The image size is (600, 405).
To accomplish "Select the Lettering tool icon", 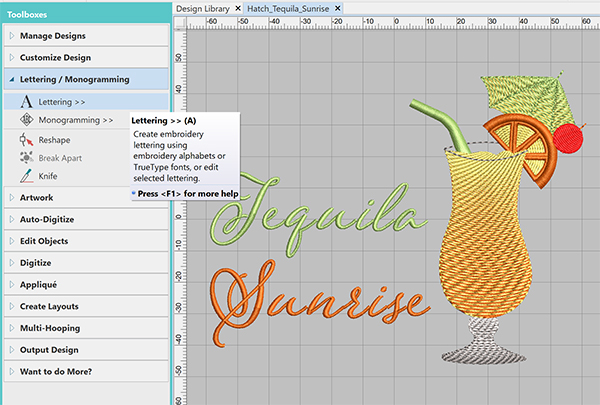I will click(25, 102).
